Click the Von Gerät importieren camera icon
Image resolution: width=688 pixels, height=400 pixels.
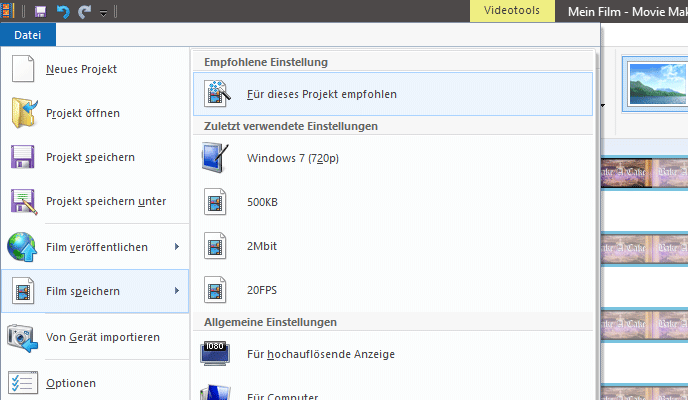point(23,337)
